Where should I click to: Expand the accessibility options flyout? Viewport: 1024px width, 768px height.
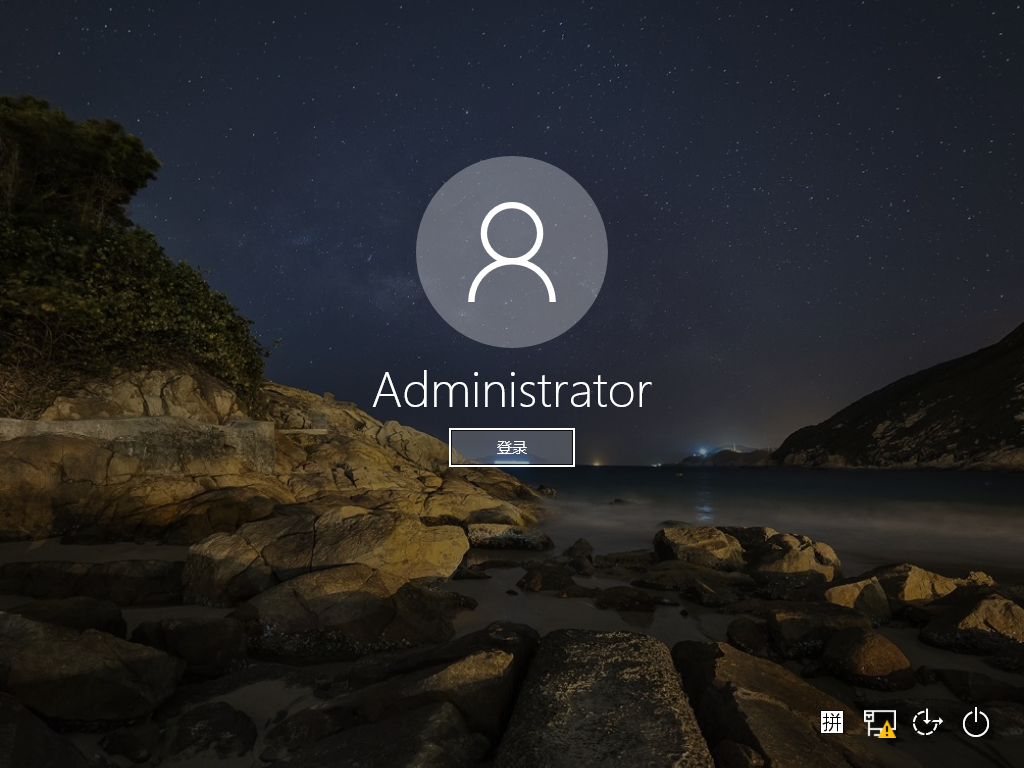(928, 723)
